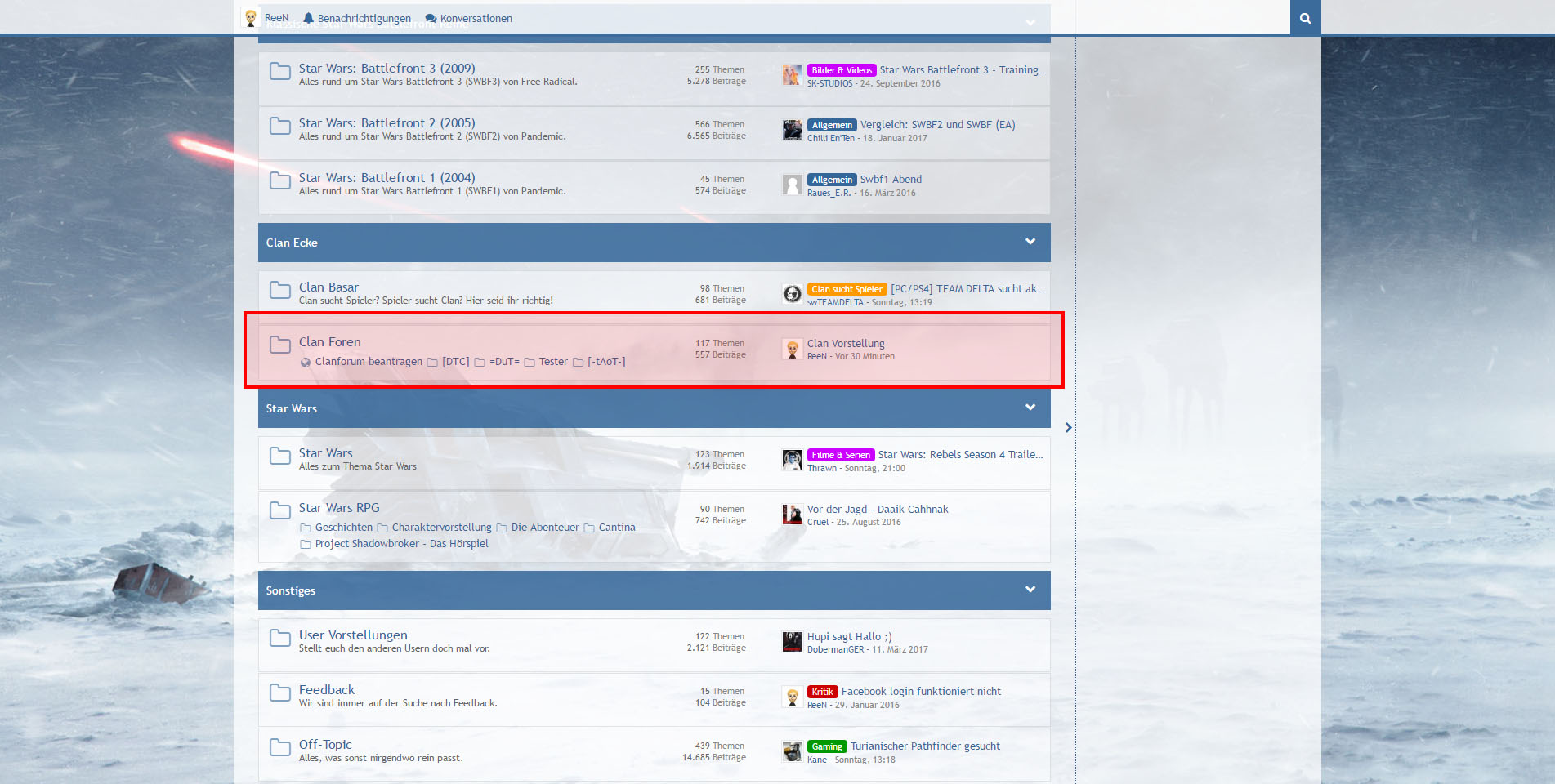Open ReeN user avatar in top bar
This screenshot has width=1555, height=784.
(251, 18)
